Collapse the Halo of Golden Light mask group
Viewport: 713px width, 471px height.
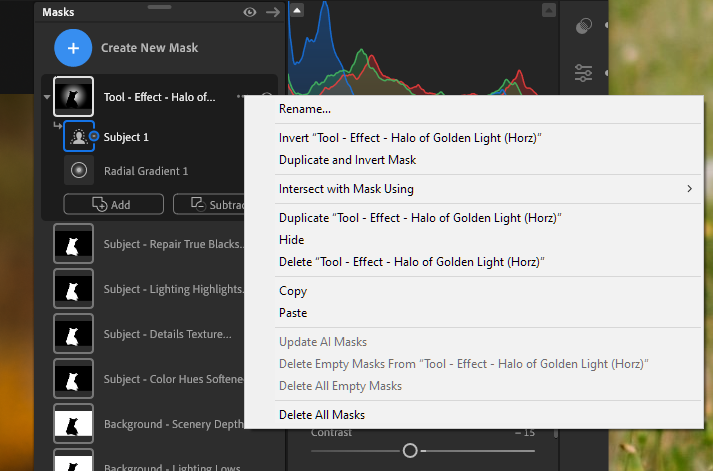48,97
